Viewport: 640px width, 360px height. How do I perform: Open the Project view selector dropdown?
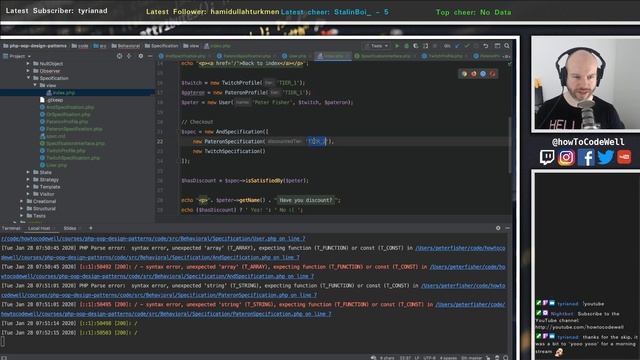(17, 56)
